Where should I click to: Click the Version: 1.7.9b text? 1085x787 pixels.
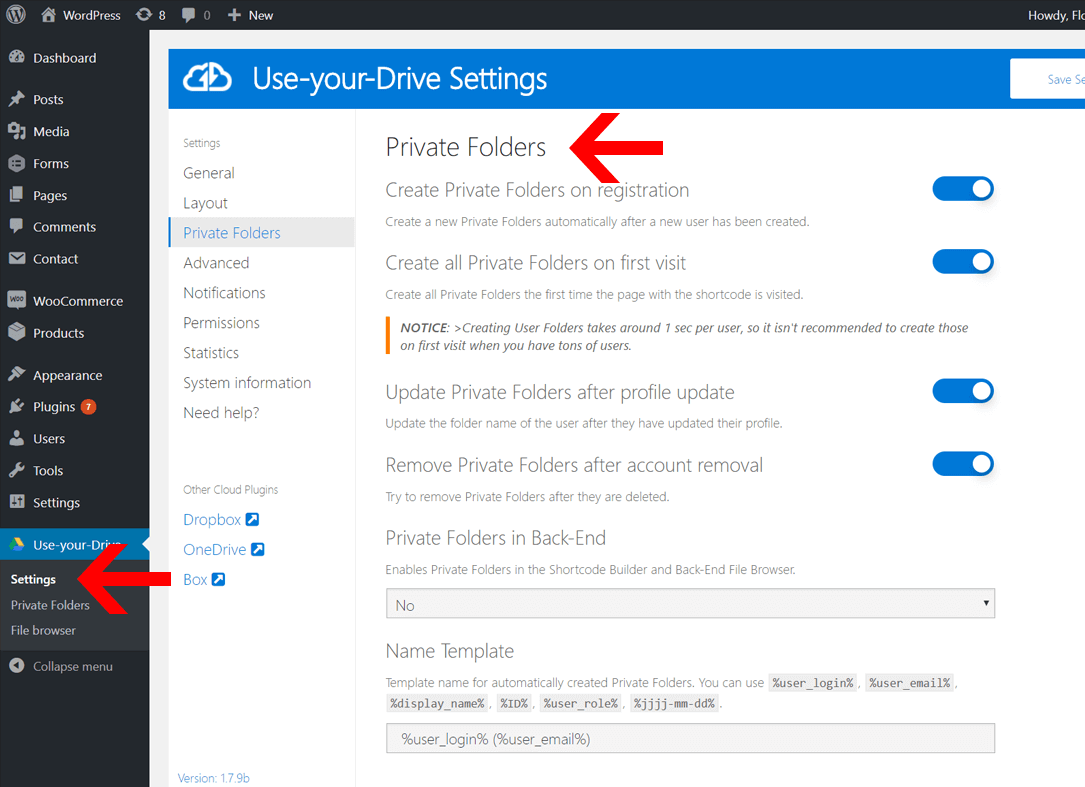[213, 778]
